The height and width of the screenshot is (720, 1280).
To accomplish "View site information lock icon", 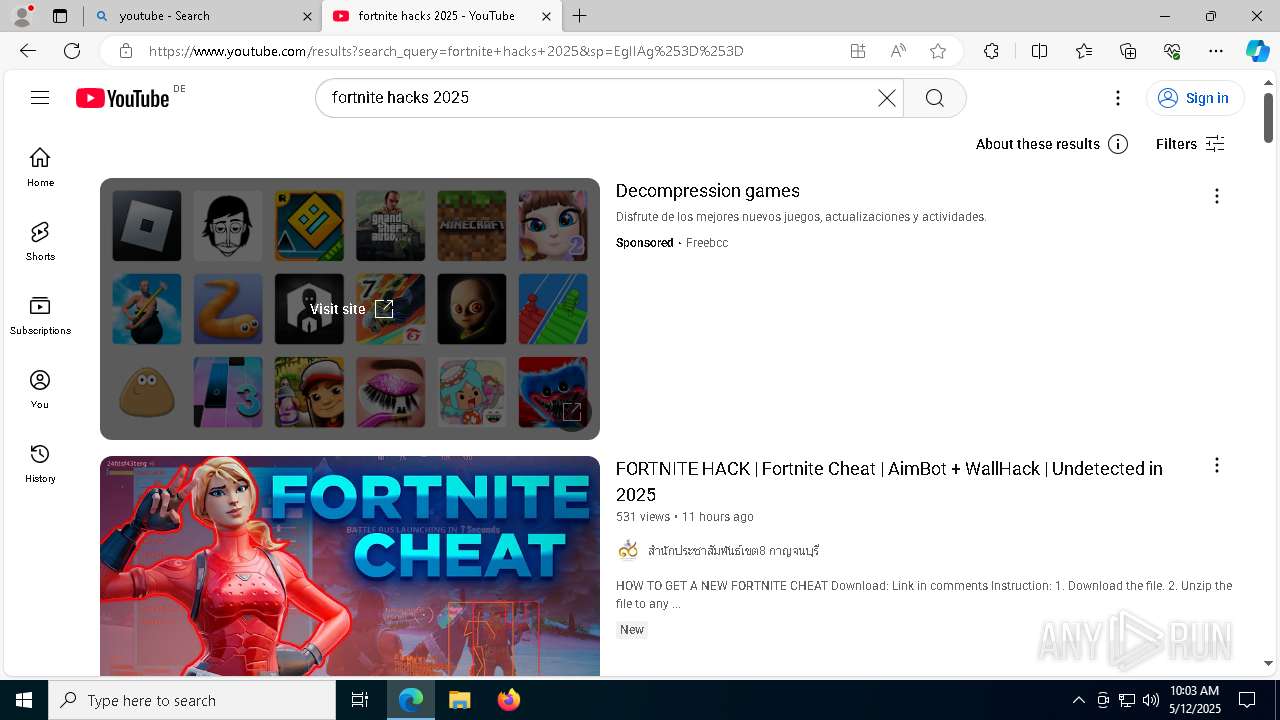I will [x=125, y=51].
